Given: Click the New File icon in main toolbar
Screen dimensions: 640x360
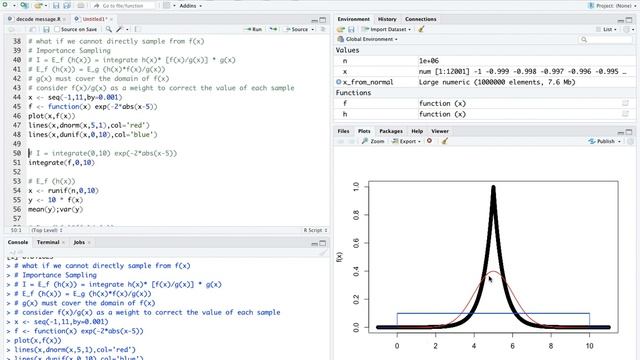Looking at the screenshot, I should 5,5.
